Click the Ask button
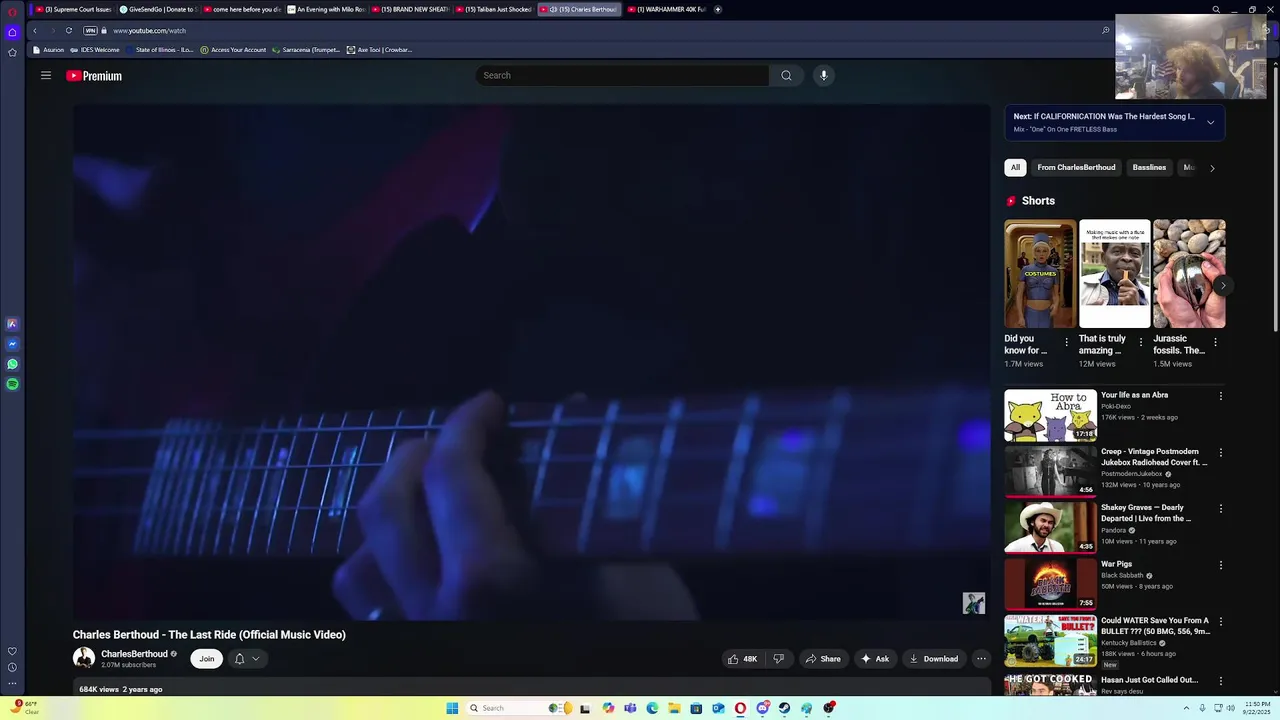This screenshot has width=1280, height=720. point(874,659)
